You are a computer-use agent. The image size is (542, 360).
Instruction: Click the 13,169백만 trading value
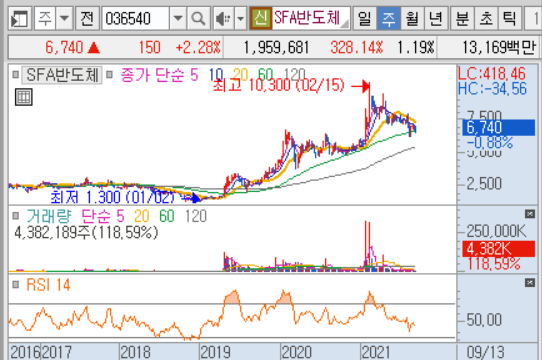[x=499, y=47]
